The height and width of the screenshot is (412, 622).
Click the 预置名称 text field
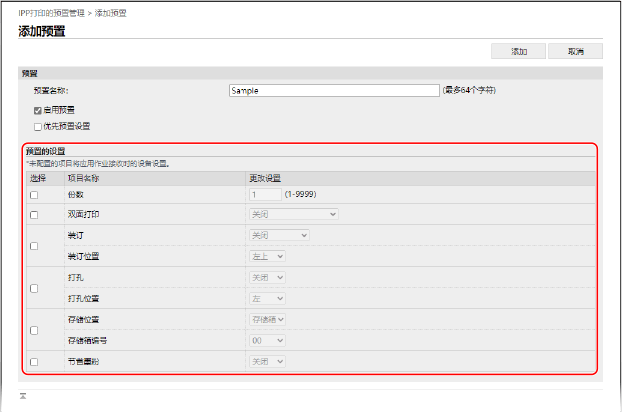click(334, 90)
